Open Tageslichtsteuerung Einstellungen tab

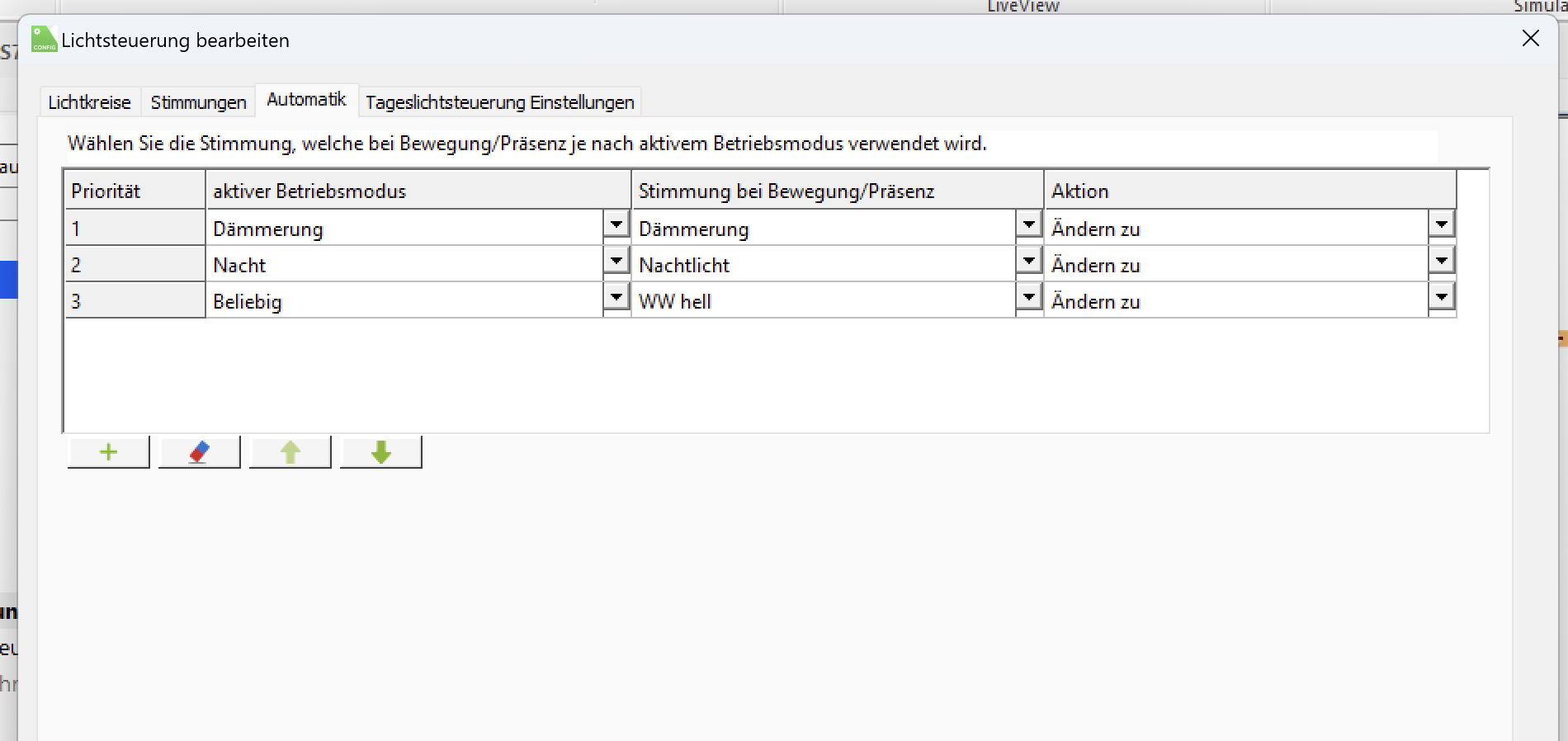click(x=499, y=102)
